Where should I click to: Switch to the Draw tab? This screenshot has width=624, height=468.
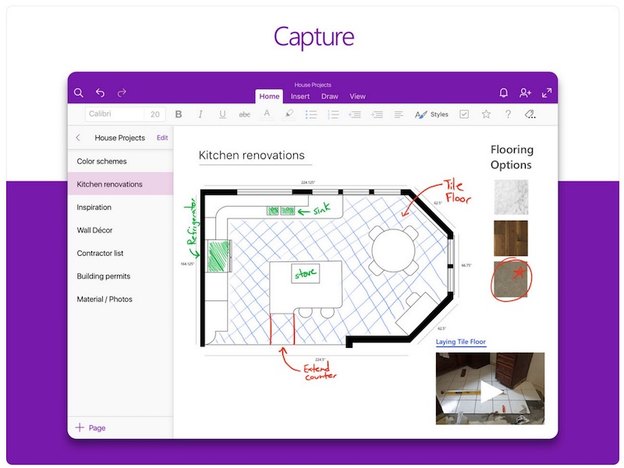click(330, 96)
